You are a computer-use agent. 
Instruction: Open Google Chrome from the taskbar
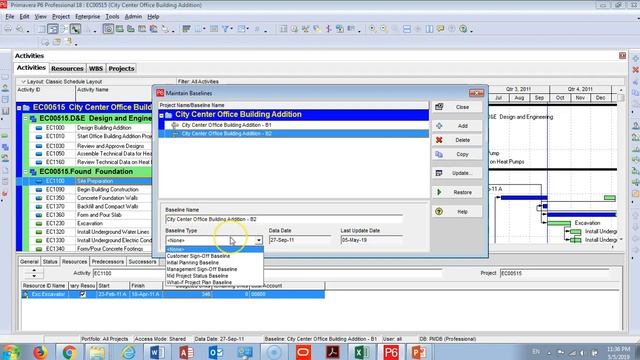(x=69, y=352)
